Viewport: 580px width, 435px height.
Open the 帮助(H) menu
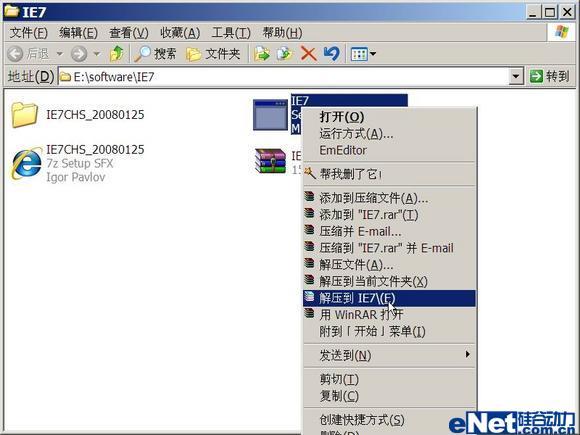point(282,33)
